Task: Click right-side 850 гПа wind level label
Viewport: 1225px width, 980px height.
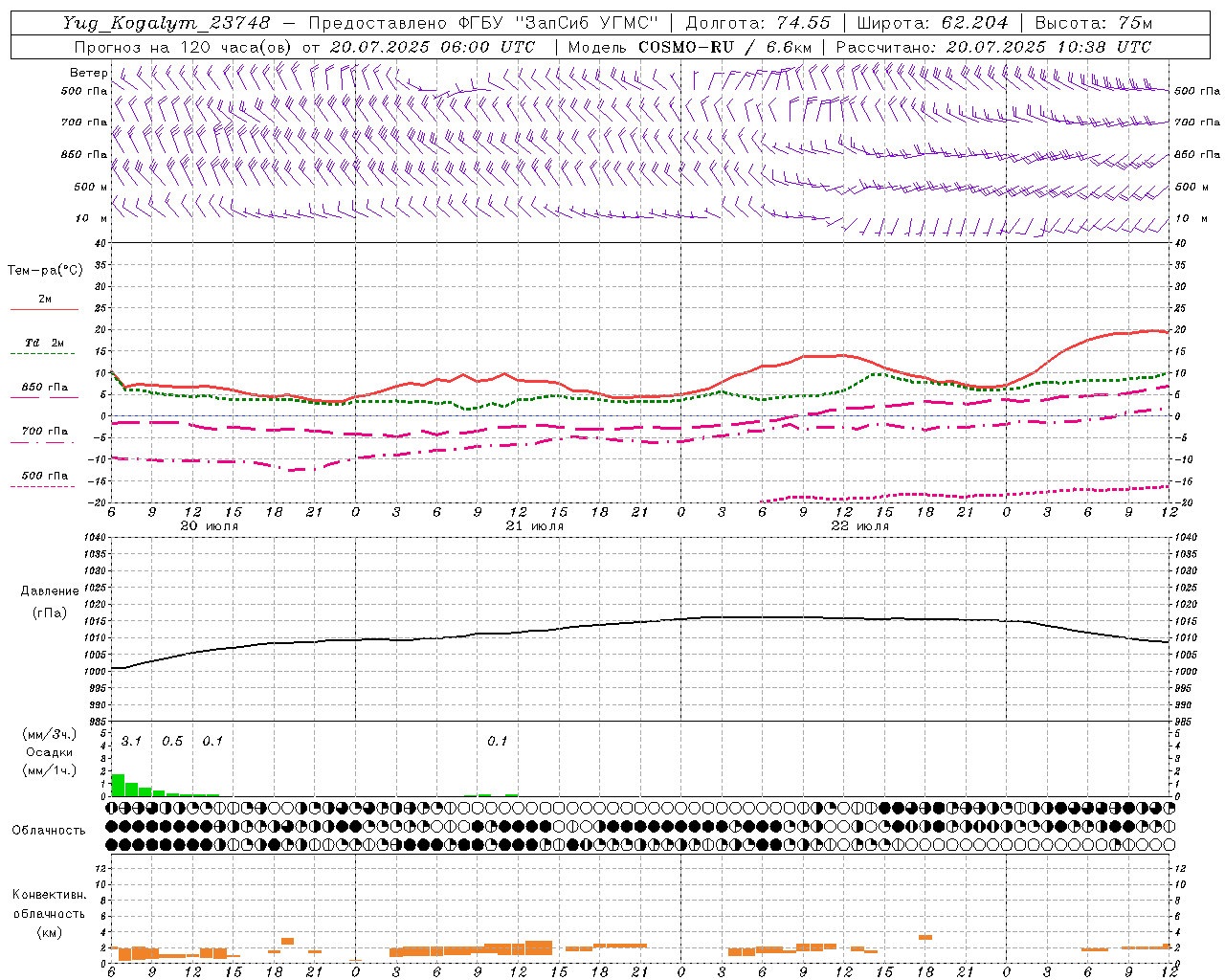Action: (1197, 154)
